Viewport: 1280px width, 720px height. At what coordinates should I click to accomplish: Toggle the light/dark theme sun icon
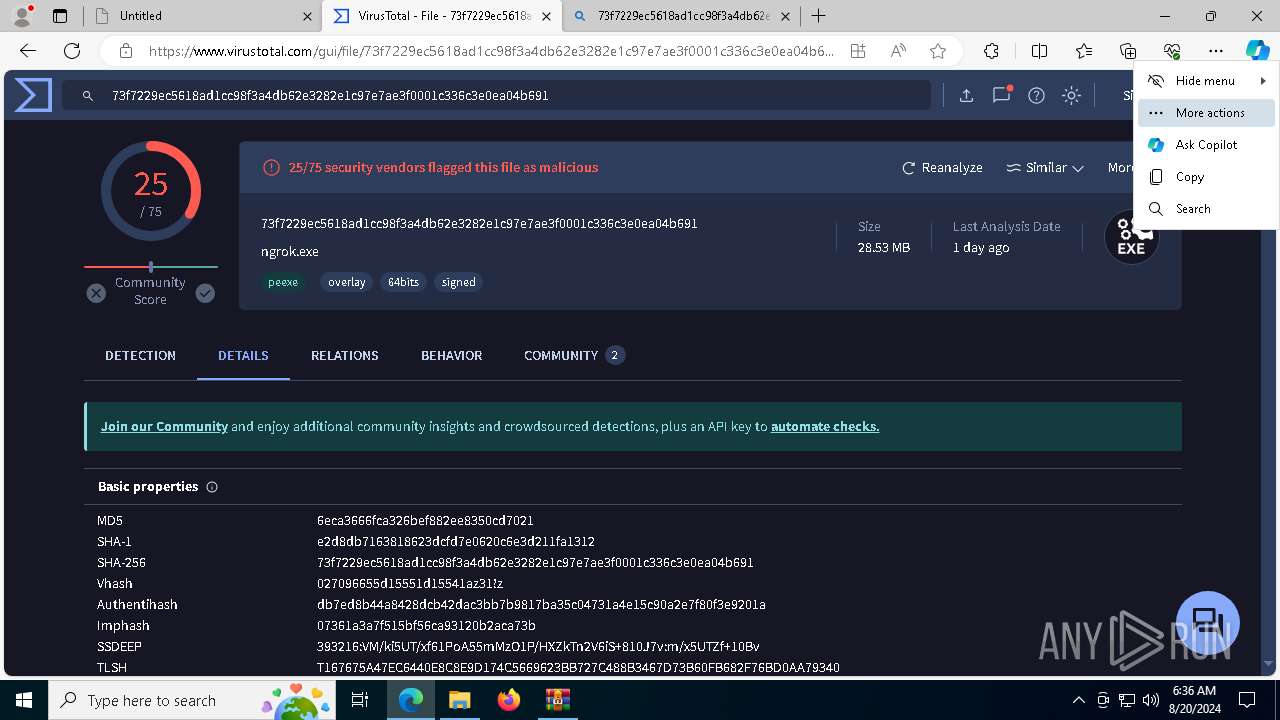point(1071,95)
